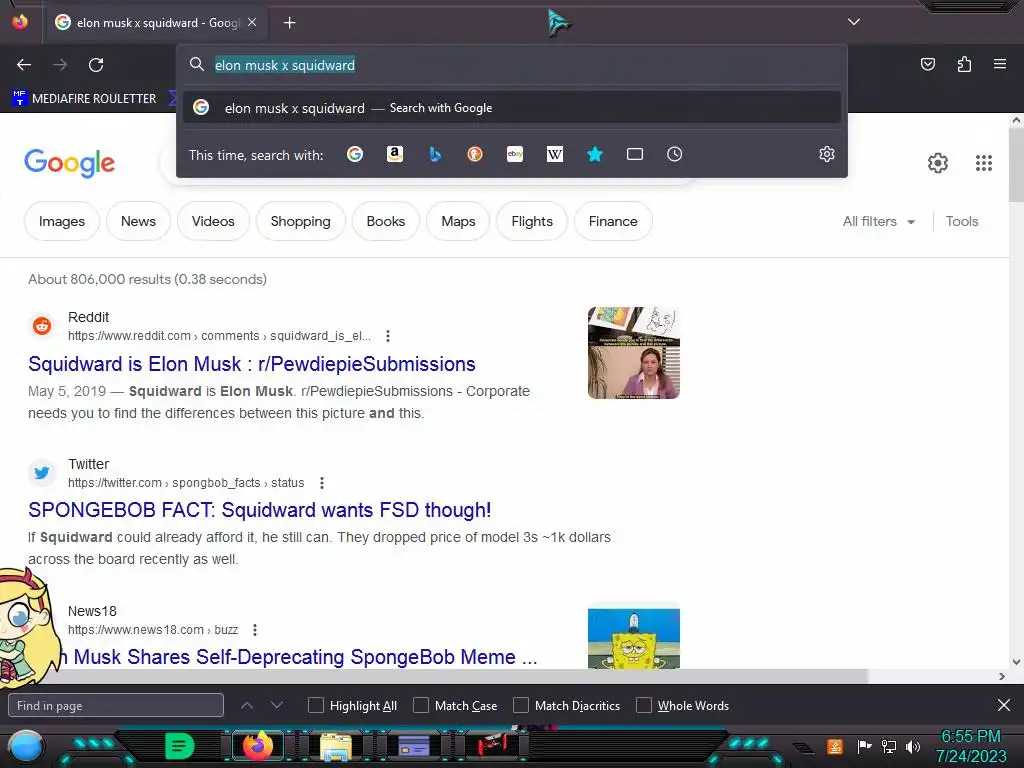Open the network tray icon

pyautogui.click(x=889, y=746)
